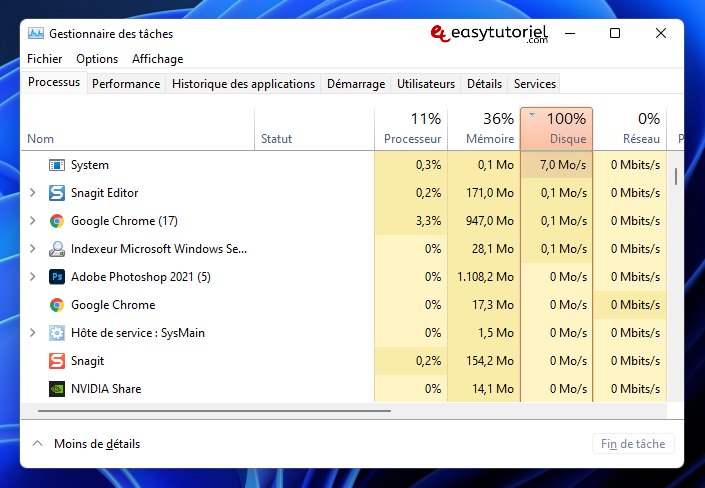Image resolution: width=705 pixels, height=488 pixels.
Task: Expand the Google Chrome (17) group
Action: [32, 221]
